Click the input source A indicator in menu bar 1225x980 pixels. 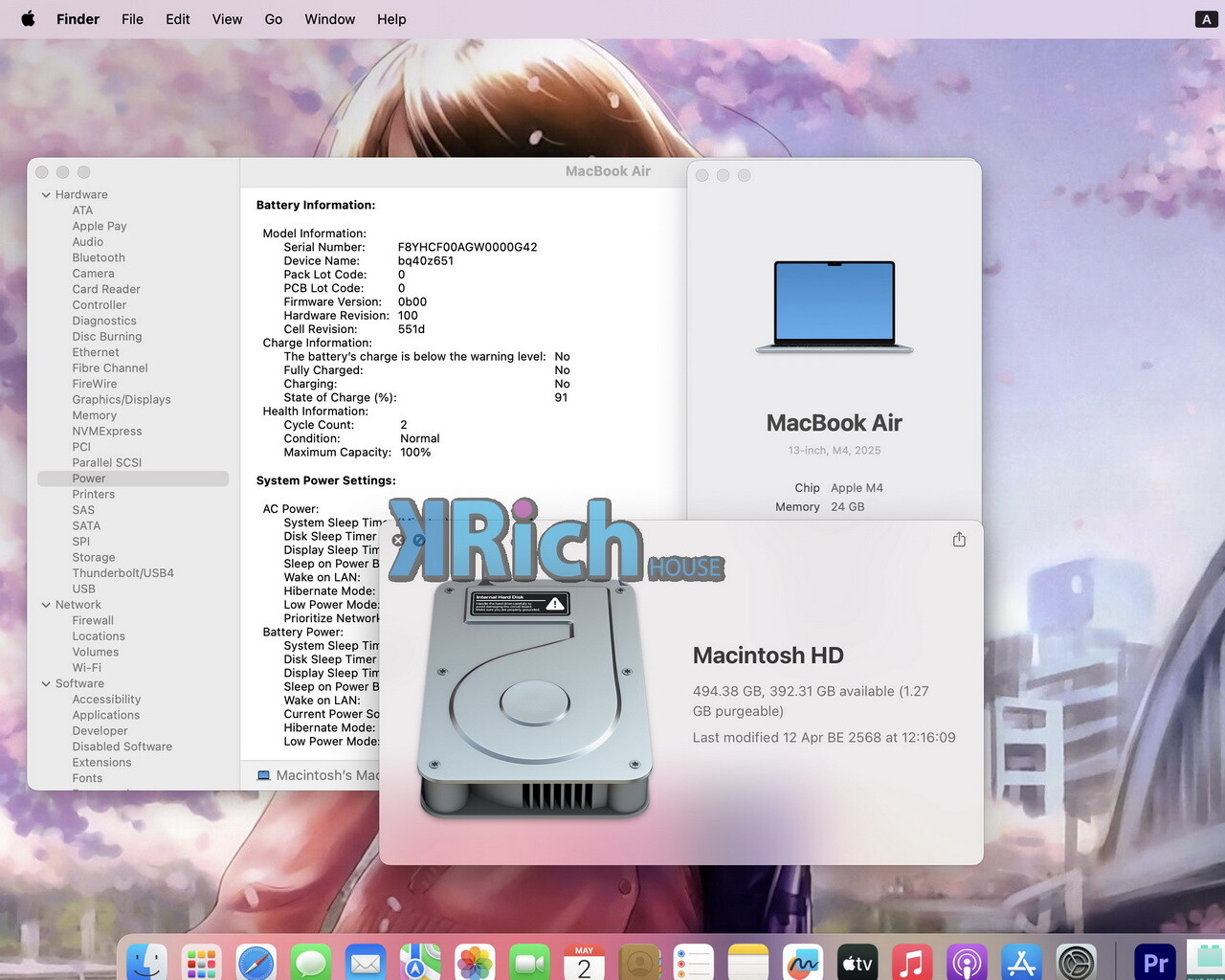coord(1206,19)
